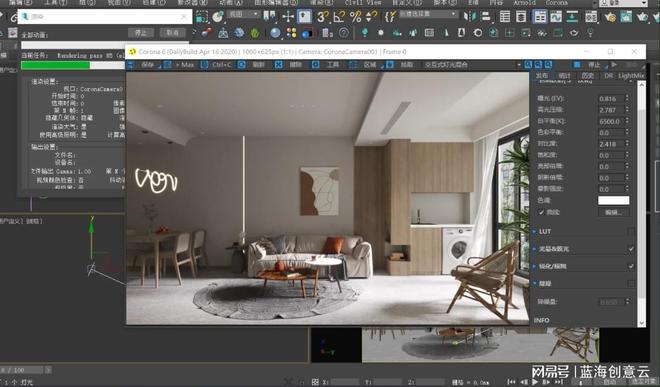
Task: Collapse the denoising section
Action: [535, 283]
